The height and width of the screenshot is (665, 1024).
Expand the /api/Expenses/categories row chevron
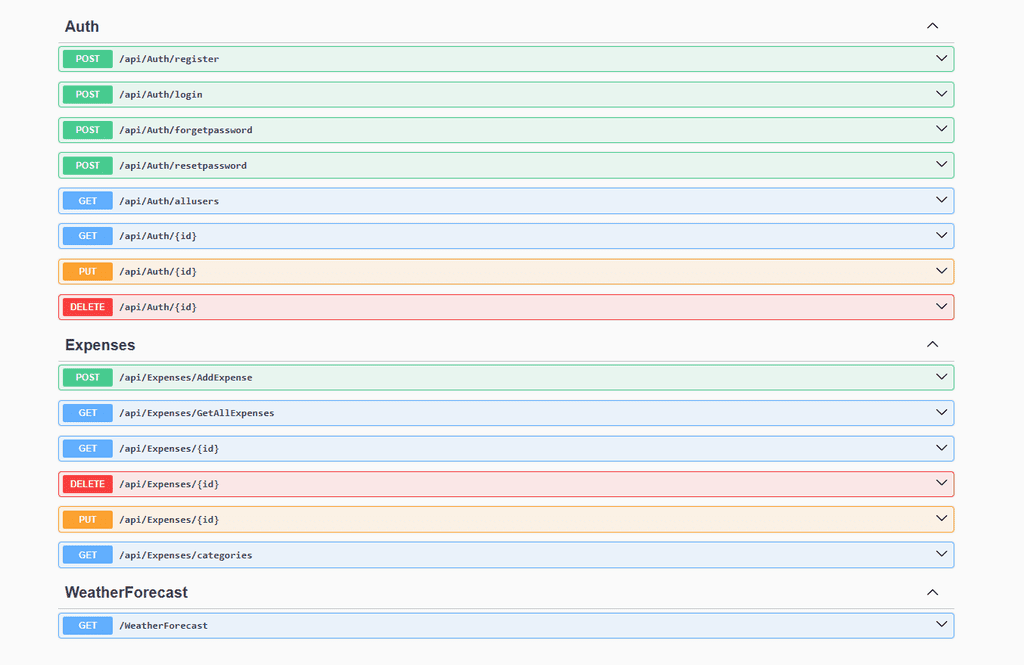942,554
